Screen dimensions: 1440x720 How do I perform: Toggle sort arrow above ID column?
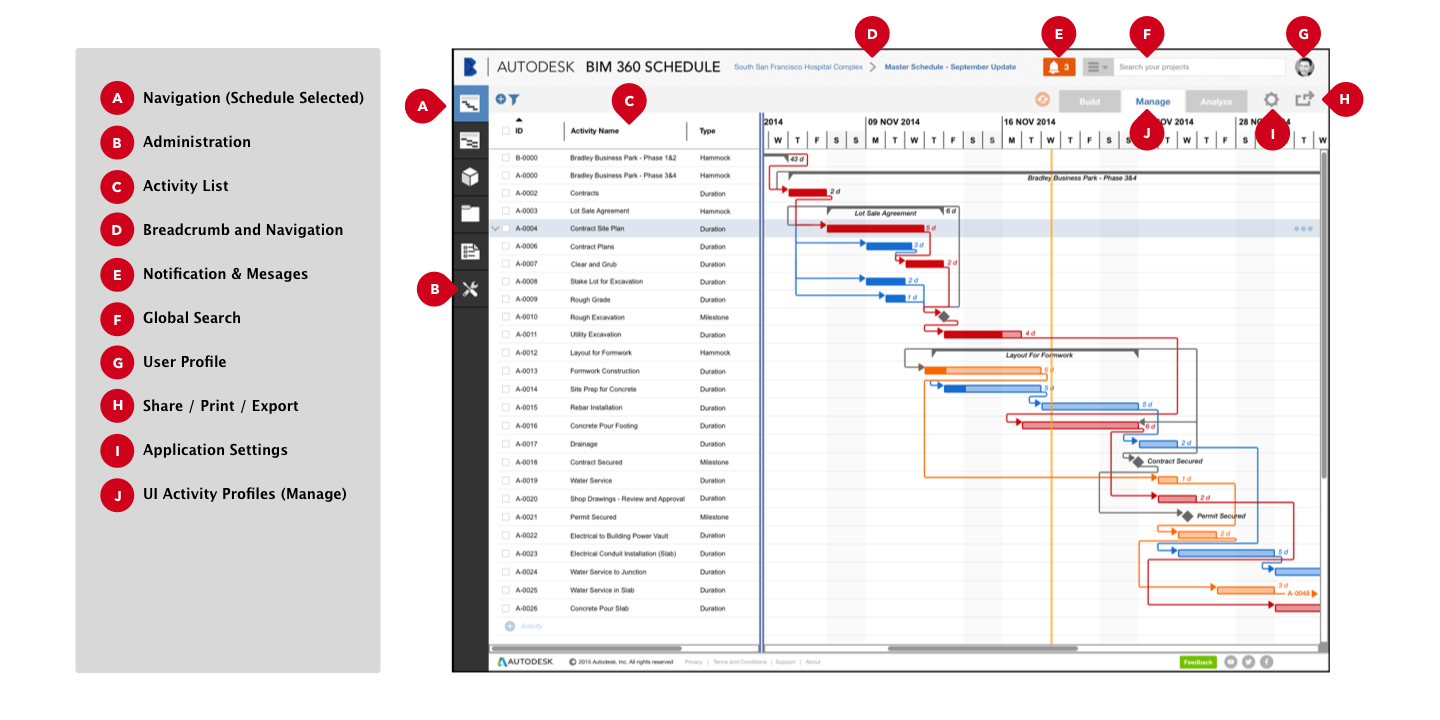click(x=519, y=120)
